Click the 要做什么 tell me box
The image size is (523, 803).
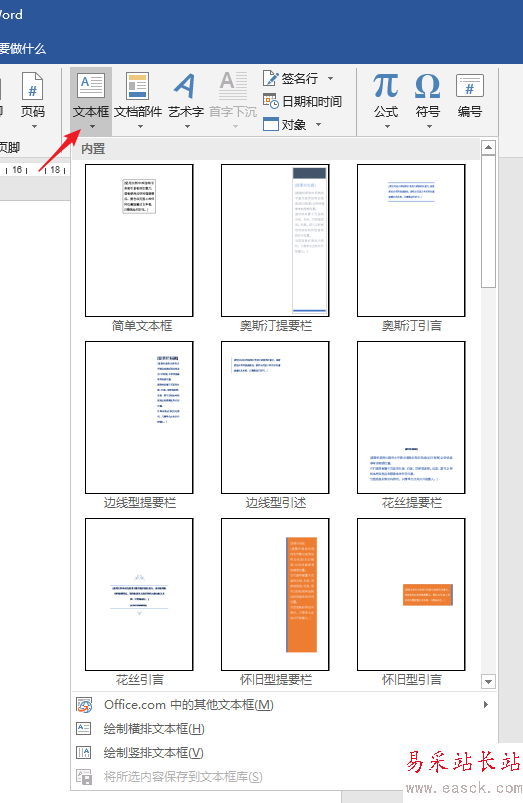pyautogui.click(x=23, y=49)
